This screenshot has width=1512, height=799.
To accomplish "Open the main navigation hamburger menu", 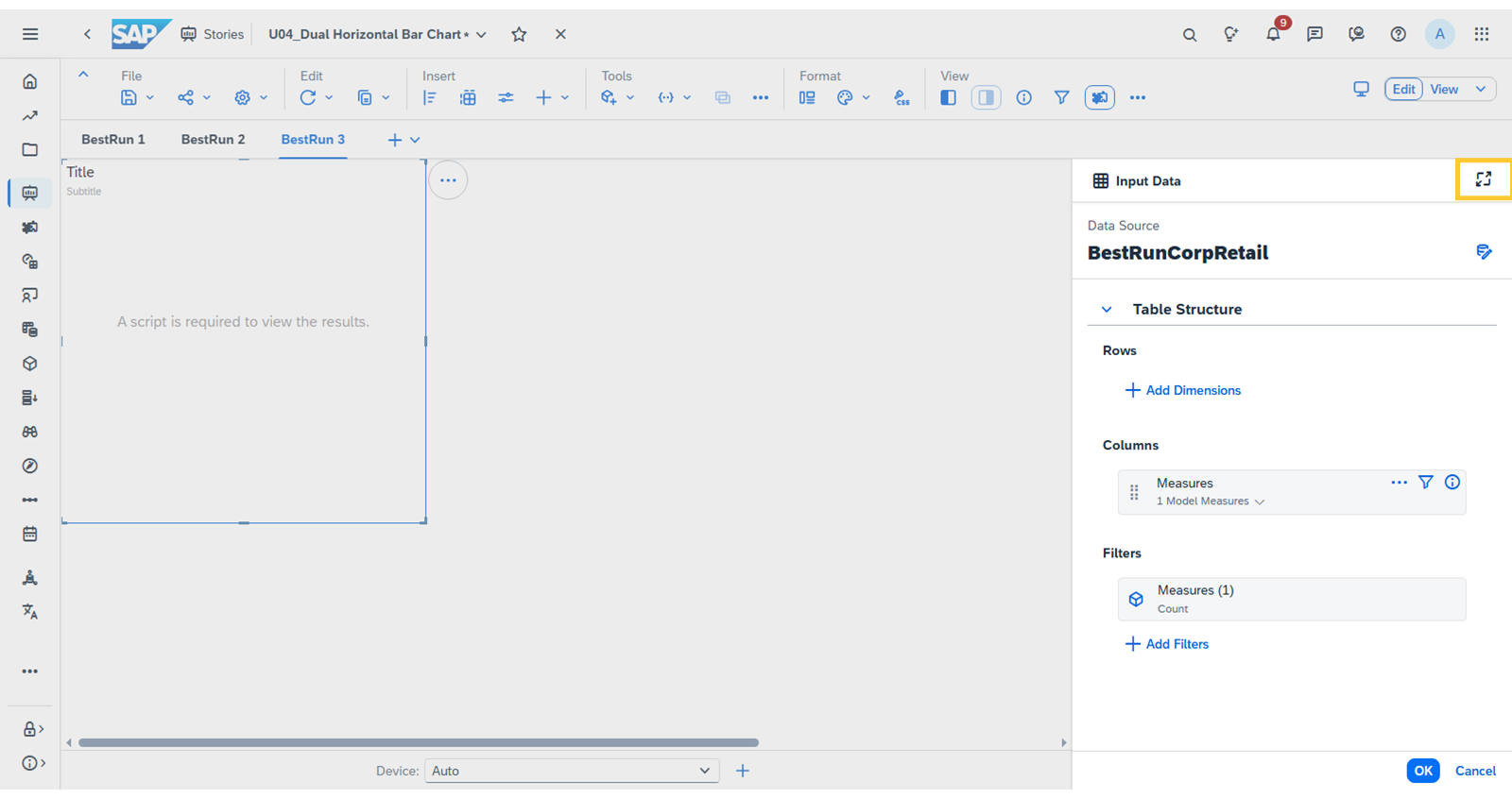I will pos(30,34).
